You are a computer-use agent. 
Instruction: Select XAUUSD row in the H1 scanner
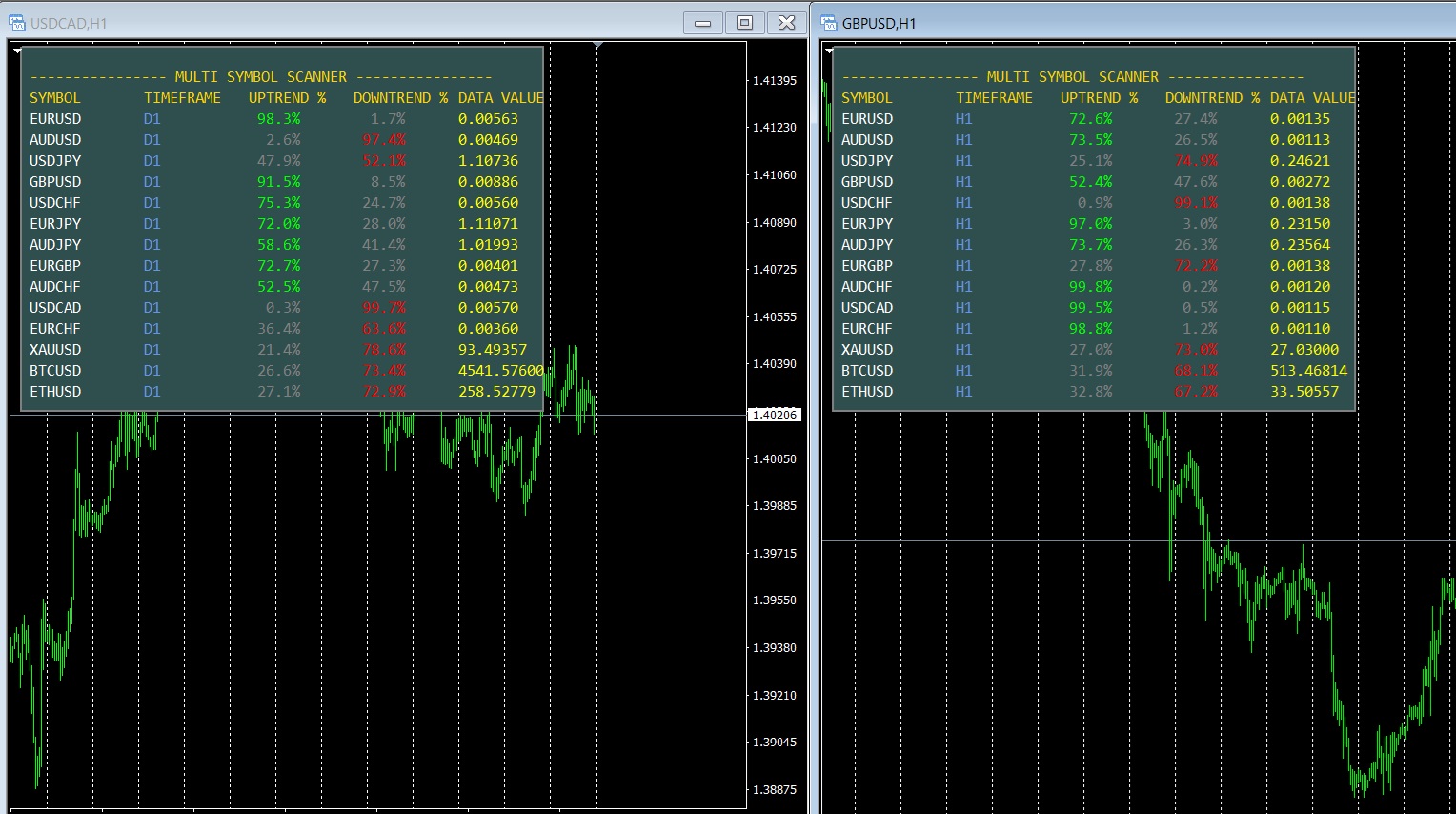point(867,350)
